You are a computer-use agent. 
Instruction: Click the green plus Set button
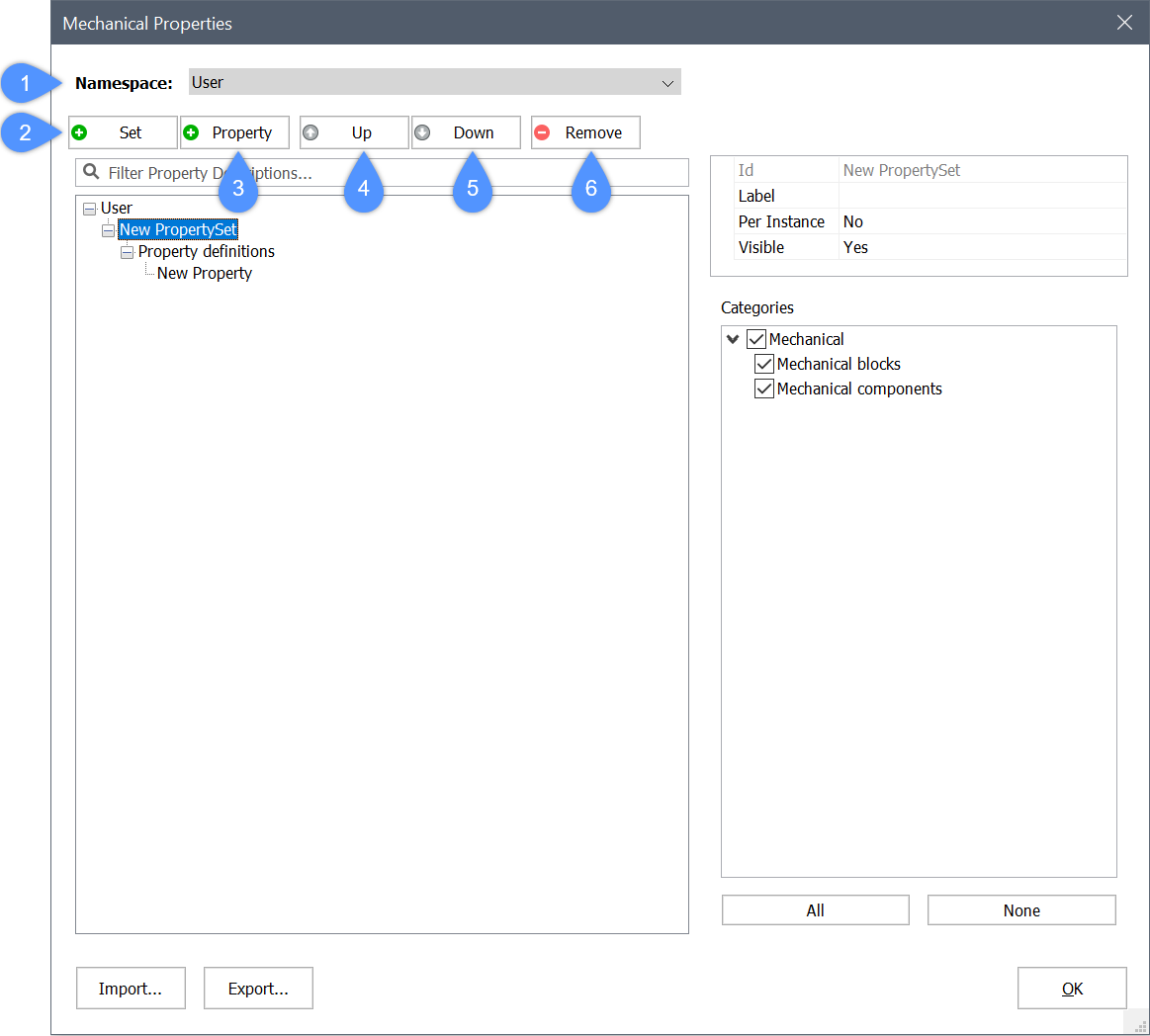[123, 132]
